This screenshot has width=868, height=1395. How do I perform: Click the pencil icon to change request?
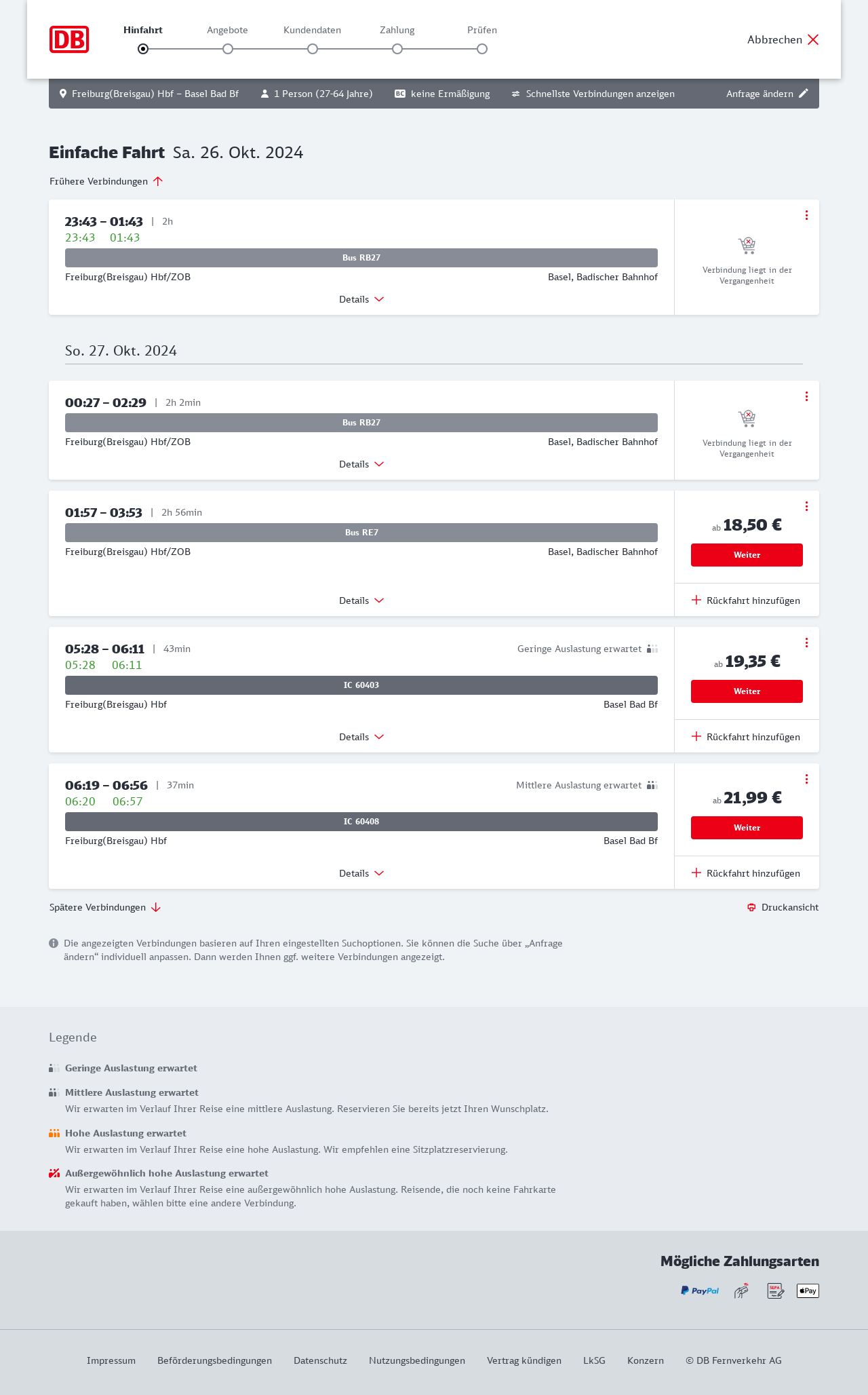[804, 94]
